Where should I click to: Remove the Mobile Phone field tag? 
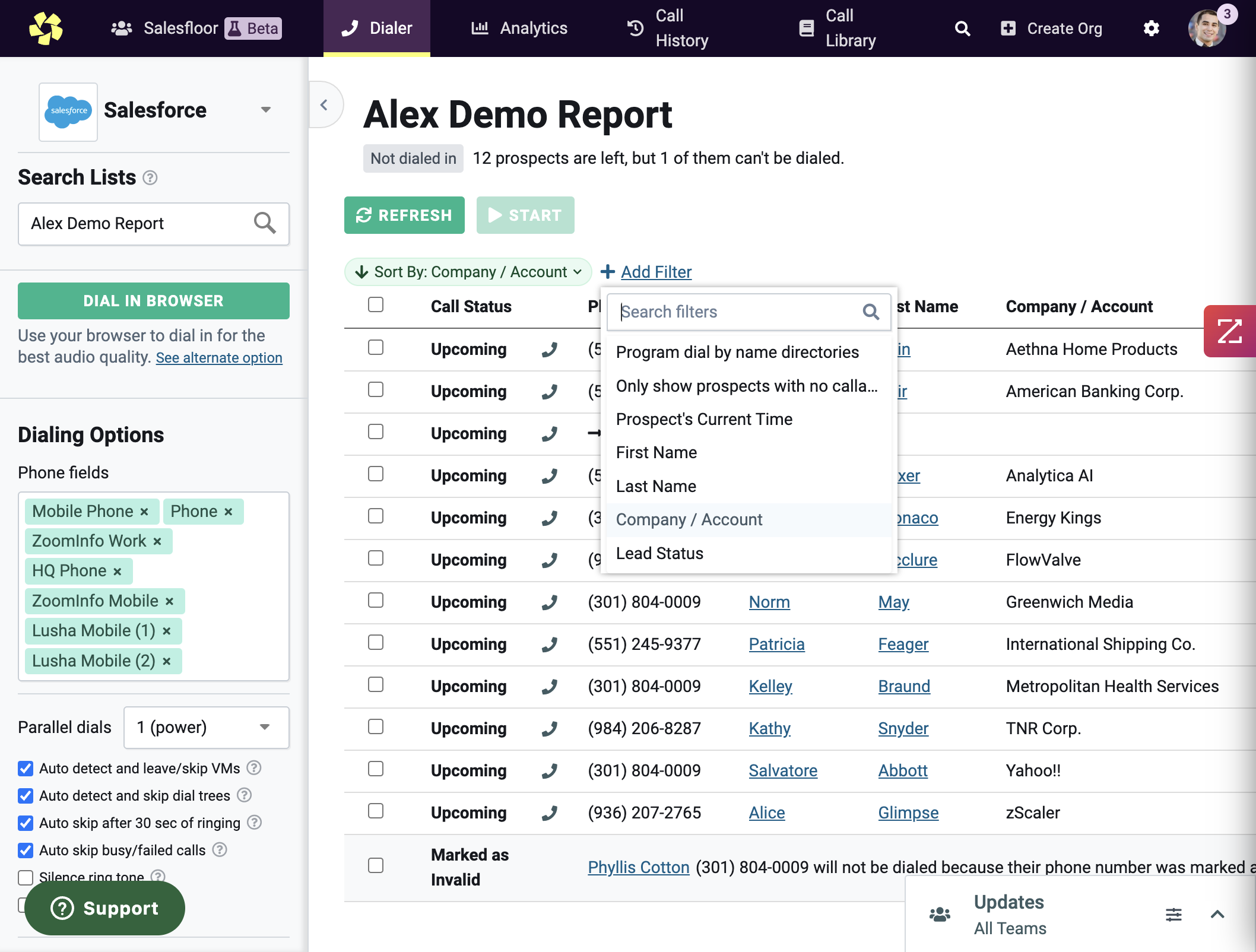(x=144, y=512)
